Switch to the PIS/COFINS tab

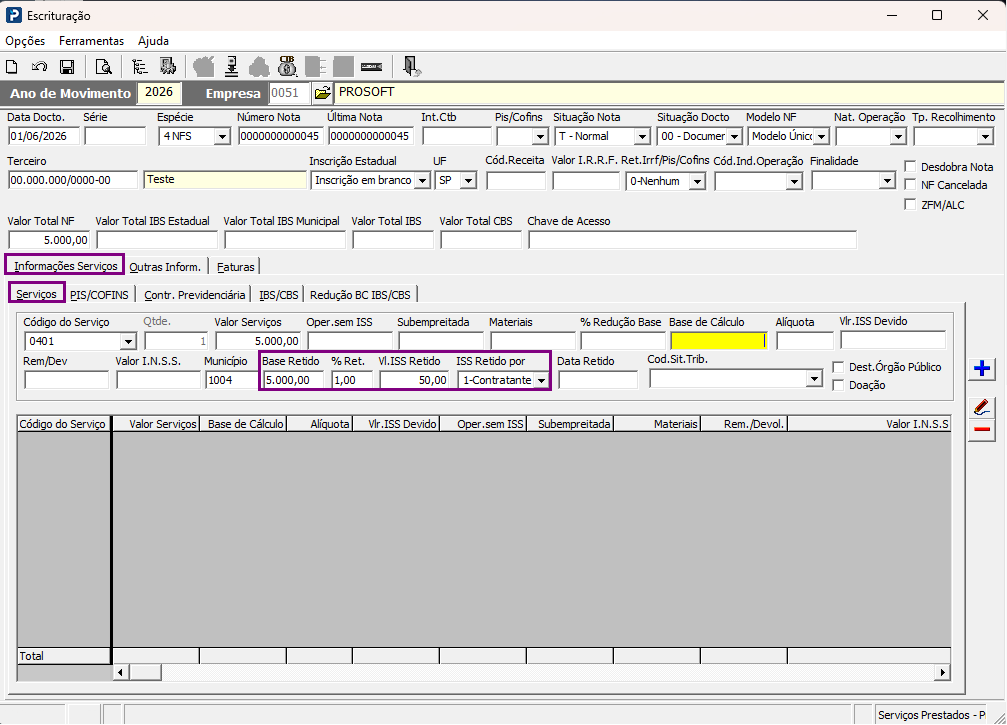(x=100, y=295)
